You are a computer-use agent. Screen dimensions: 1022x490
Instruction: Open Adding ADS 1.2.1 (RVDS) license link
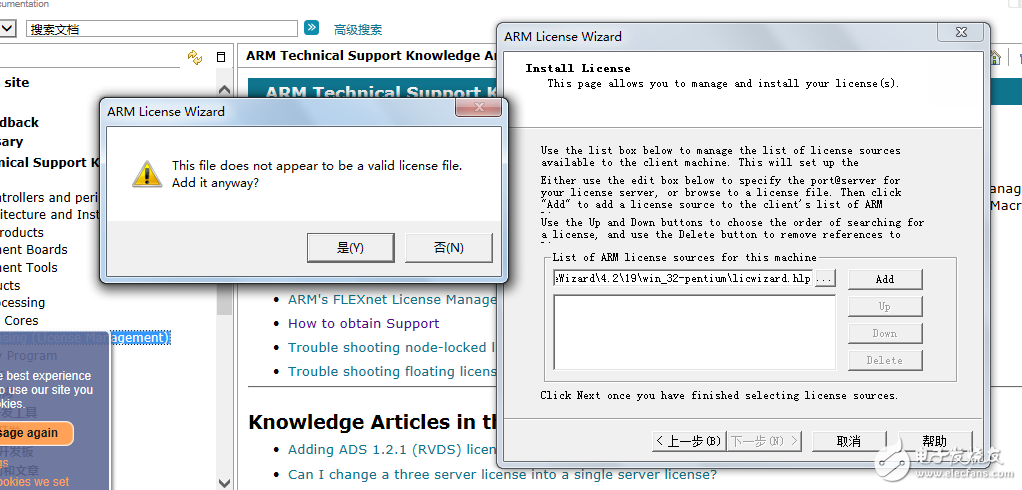click(x=392, y=450)
